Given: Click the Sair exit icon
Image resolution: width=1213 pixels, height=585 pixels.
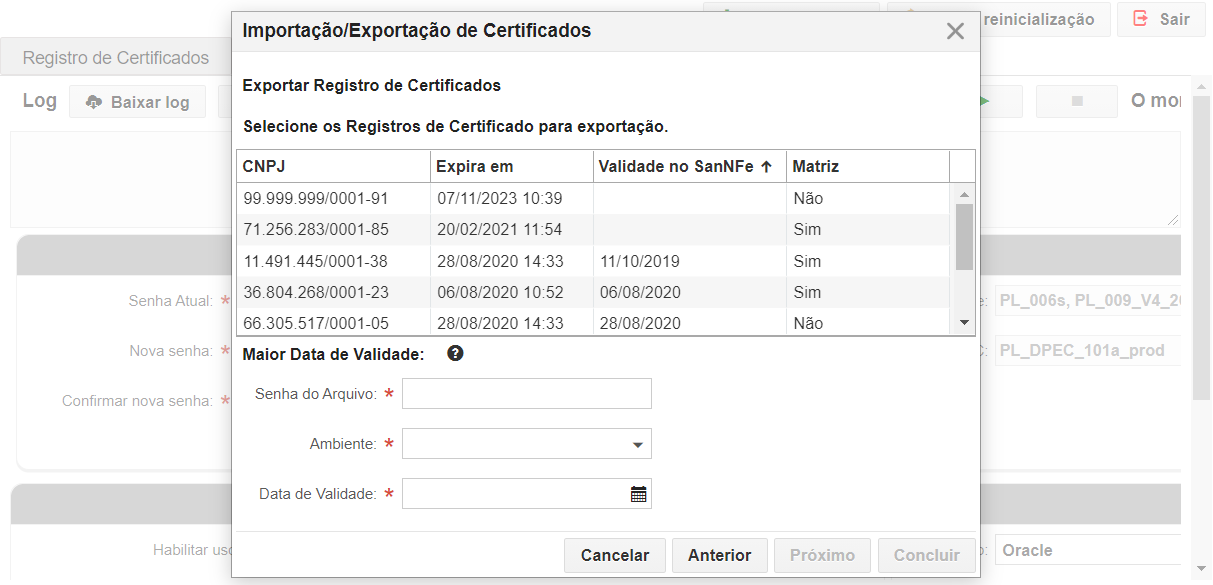Looking at the screenshot, I should (1139, 19).
